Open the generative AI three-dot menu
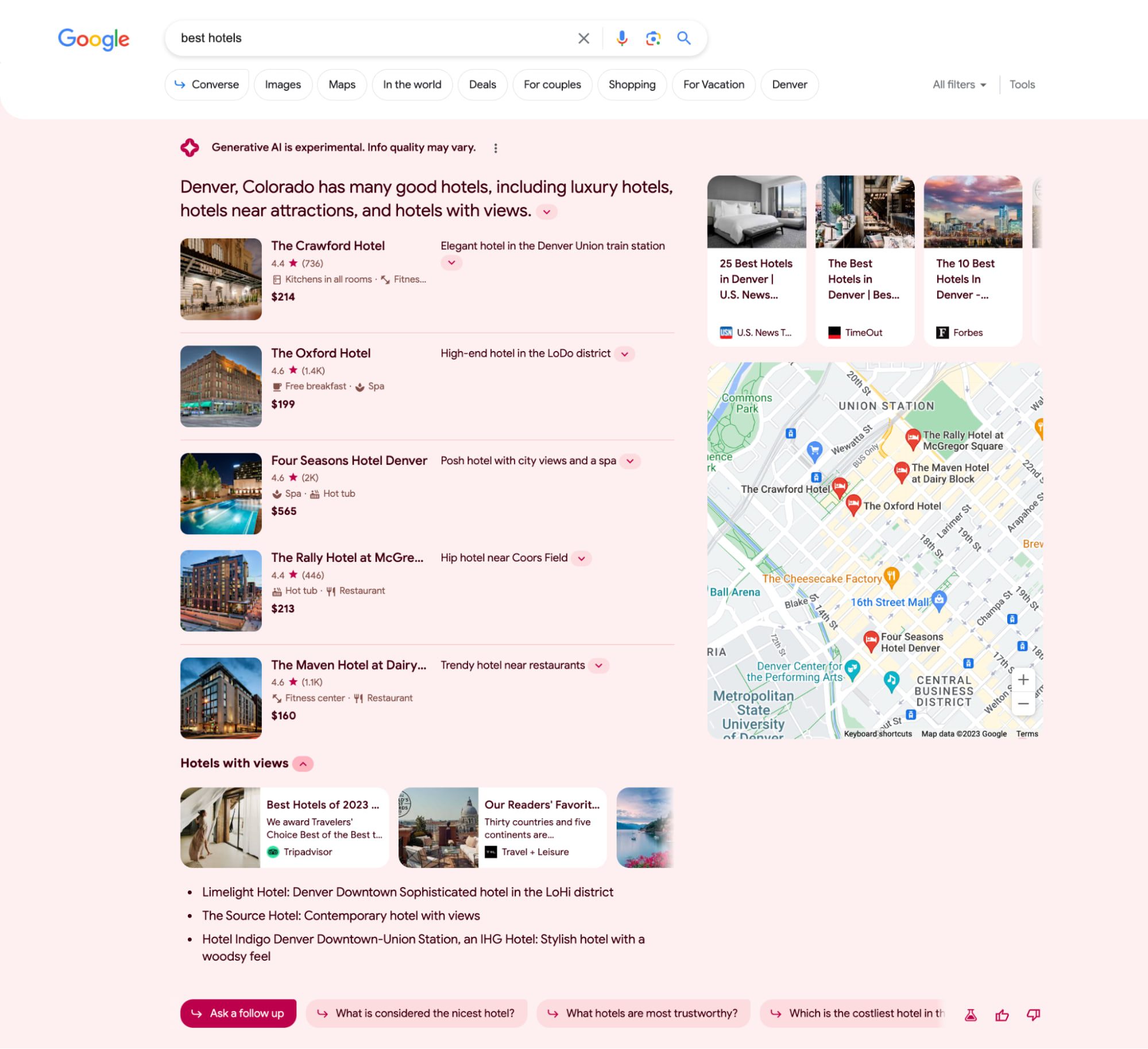 (496, 148)
